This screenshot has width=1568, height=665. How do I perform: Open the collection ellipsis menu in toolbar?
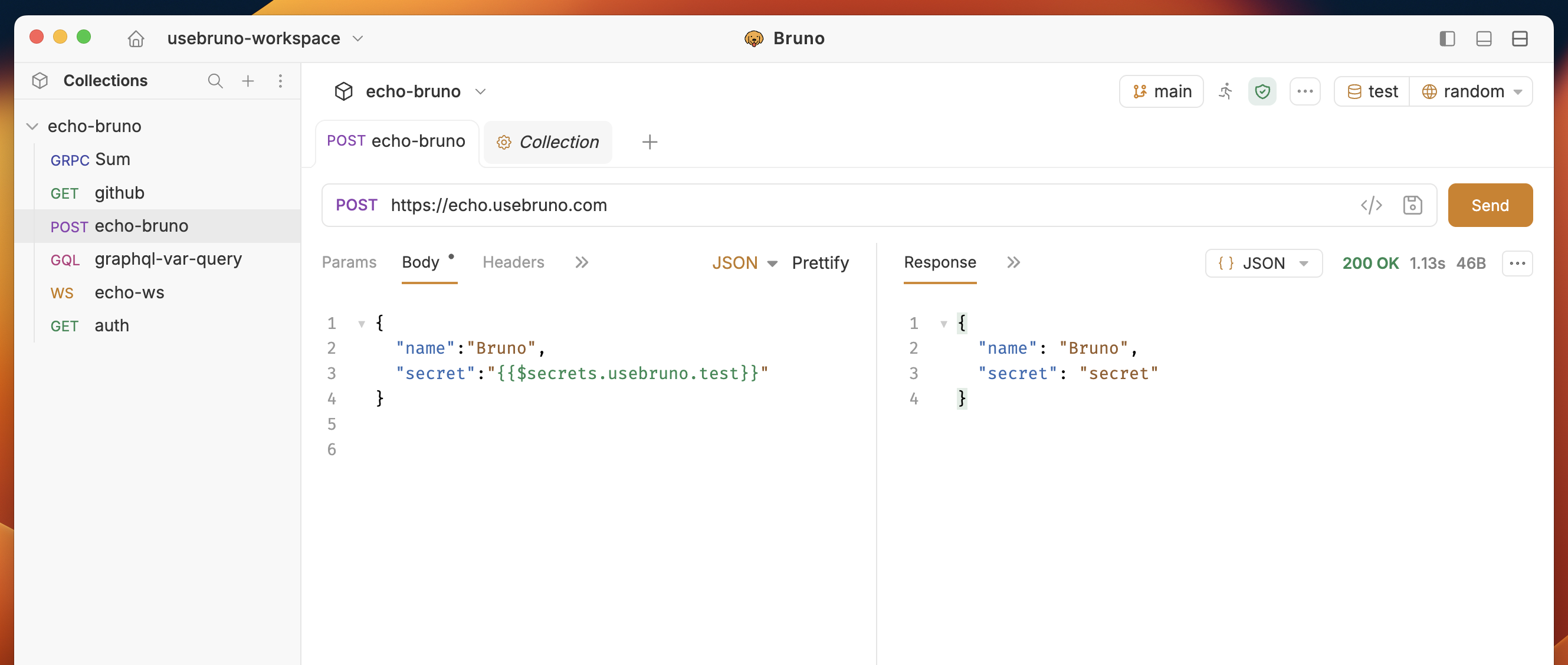point(1304,91)
